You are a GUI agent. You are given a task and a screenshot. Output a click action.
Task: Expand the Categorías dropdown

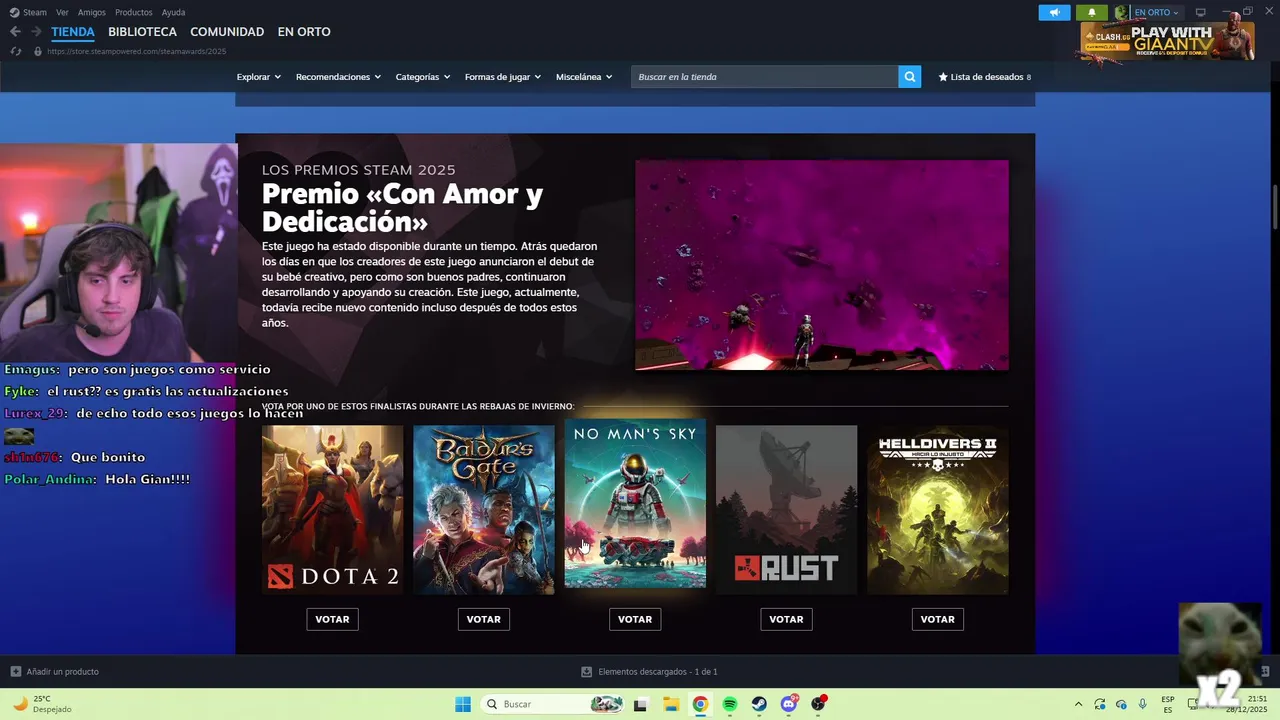(422, 77)
